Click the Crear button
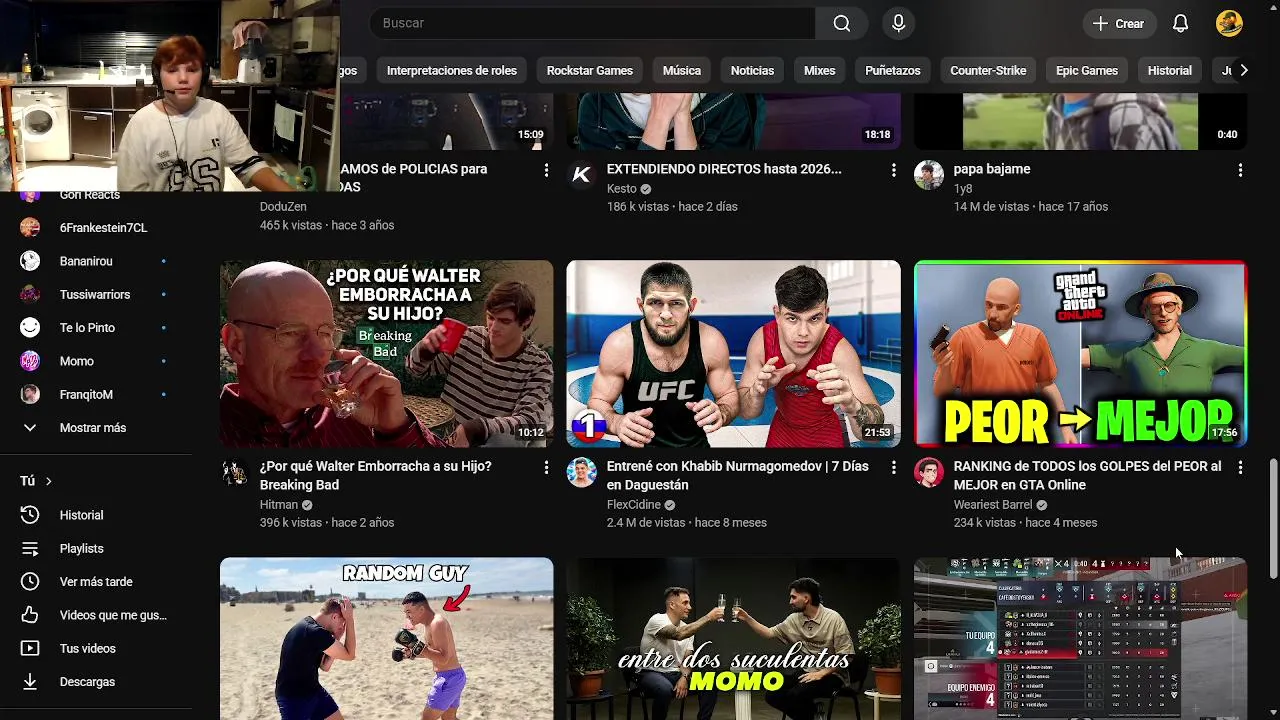The height and width of the screenshot is (720, 1280). pyautogui.click(x=1119, y=23)
